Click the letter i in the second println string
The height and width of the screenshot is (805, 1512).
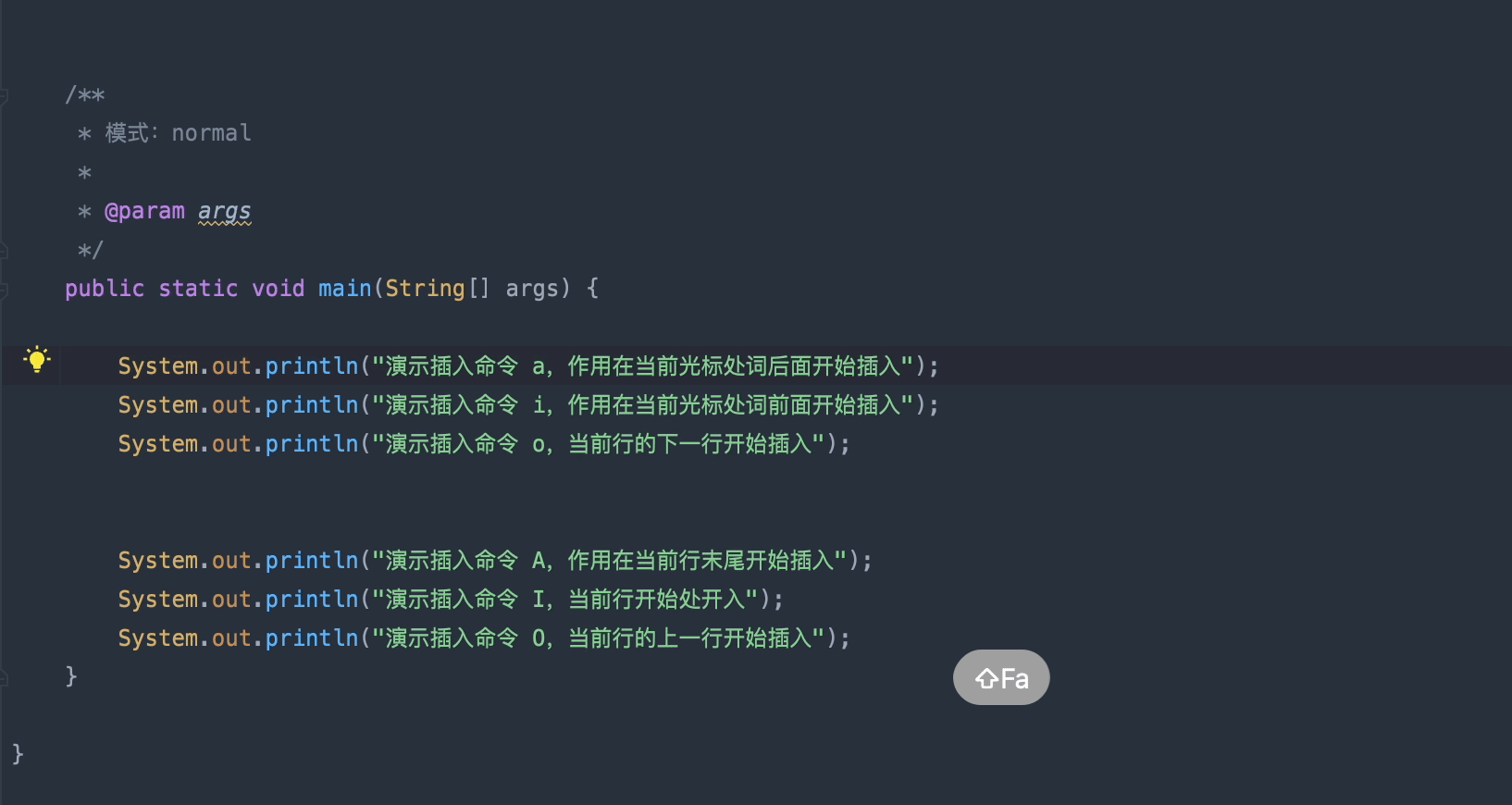539,406
